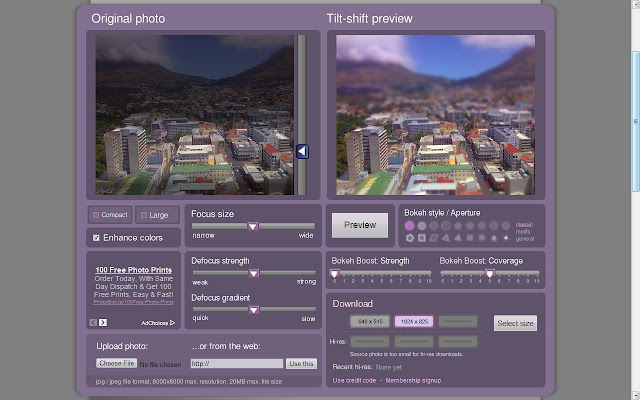Screen dimensions: 640x400
Task: Click the 'No file chosen' text
Action: [160, 364]
